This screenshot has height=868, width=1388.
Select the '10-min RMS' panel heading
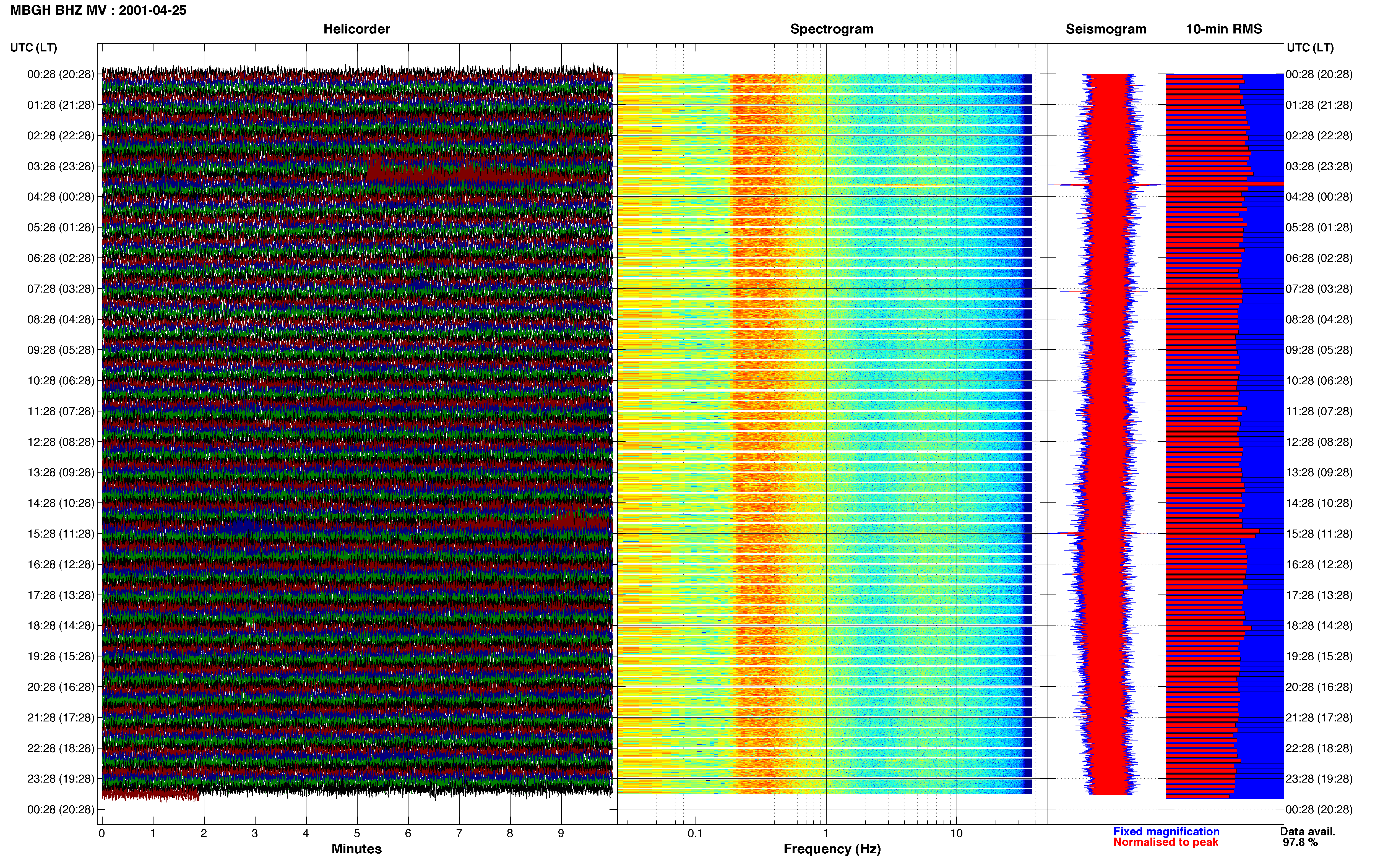1224,29
